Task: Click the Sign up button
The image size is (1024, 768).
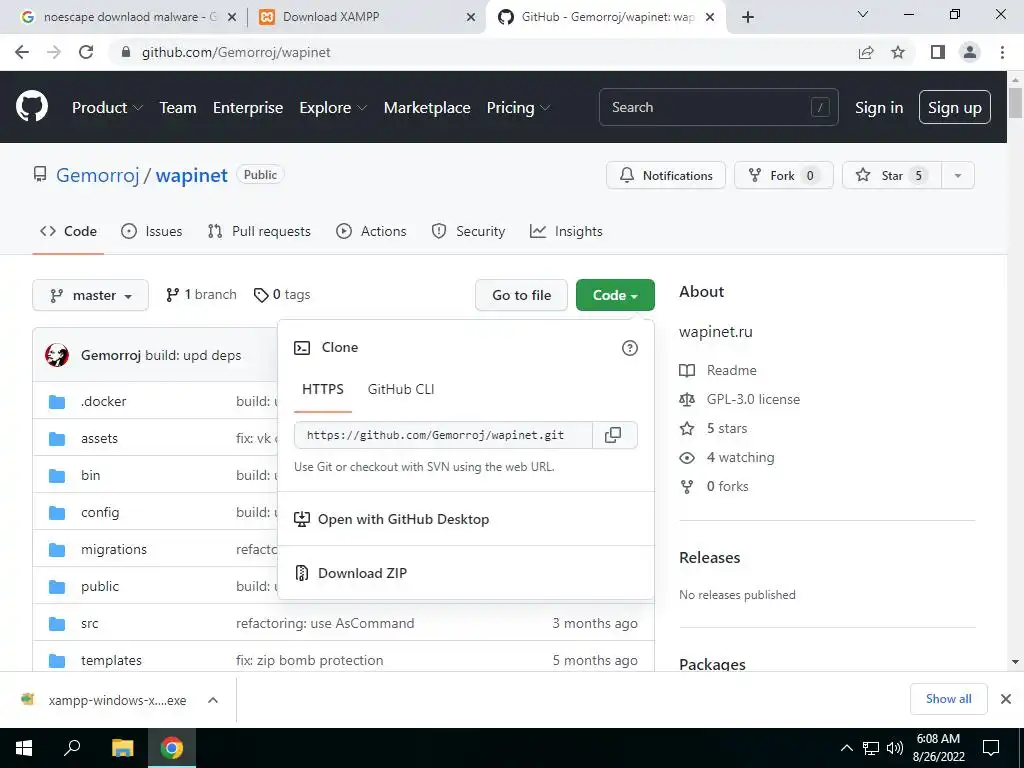Action: tap(955, 107)
